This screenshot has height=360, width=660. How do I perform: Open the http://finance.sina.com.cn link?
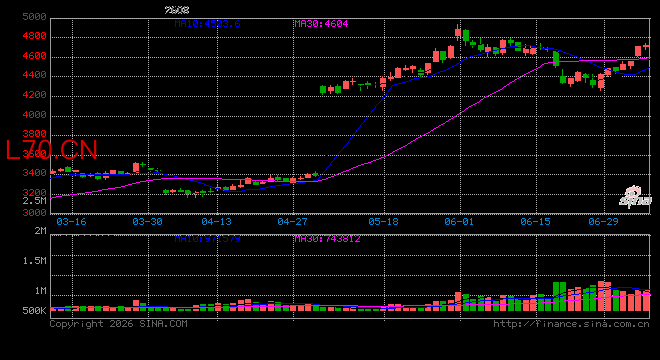click(571, 324)
